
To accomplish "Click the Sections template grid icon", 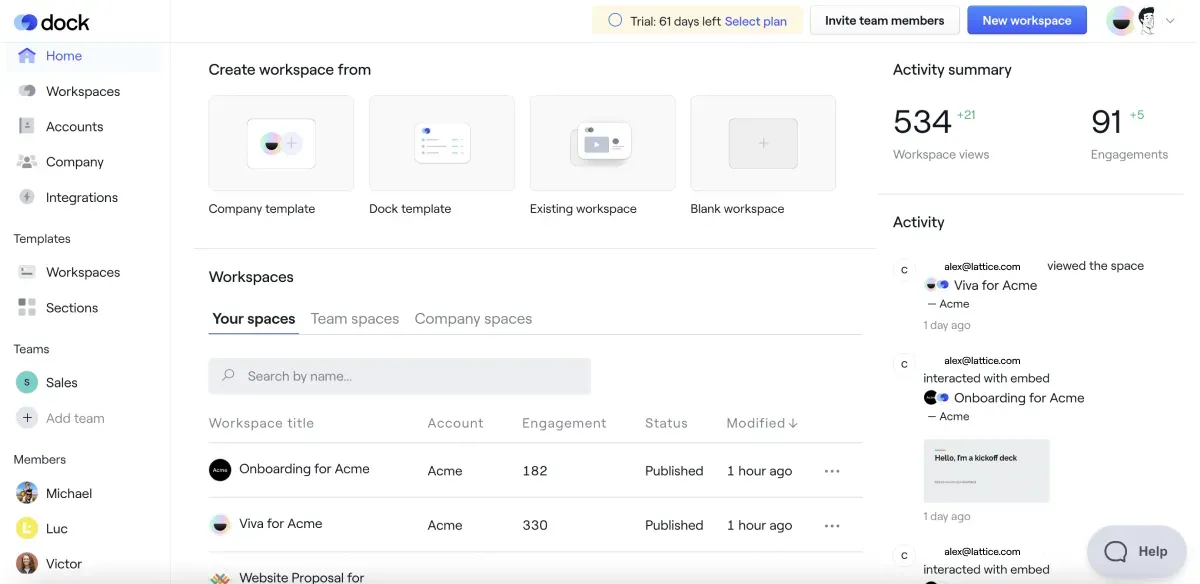I will (27, 307).
